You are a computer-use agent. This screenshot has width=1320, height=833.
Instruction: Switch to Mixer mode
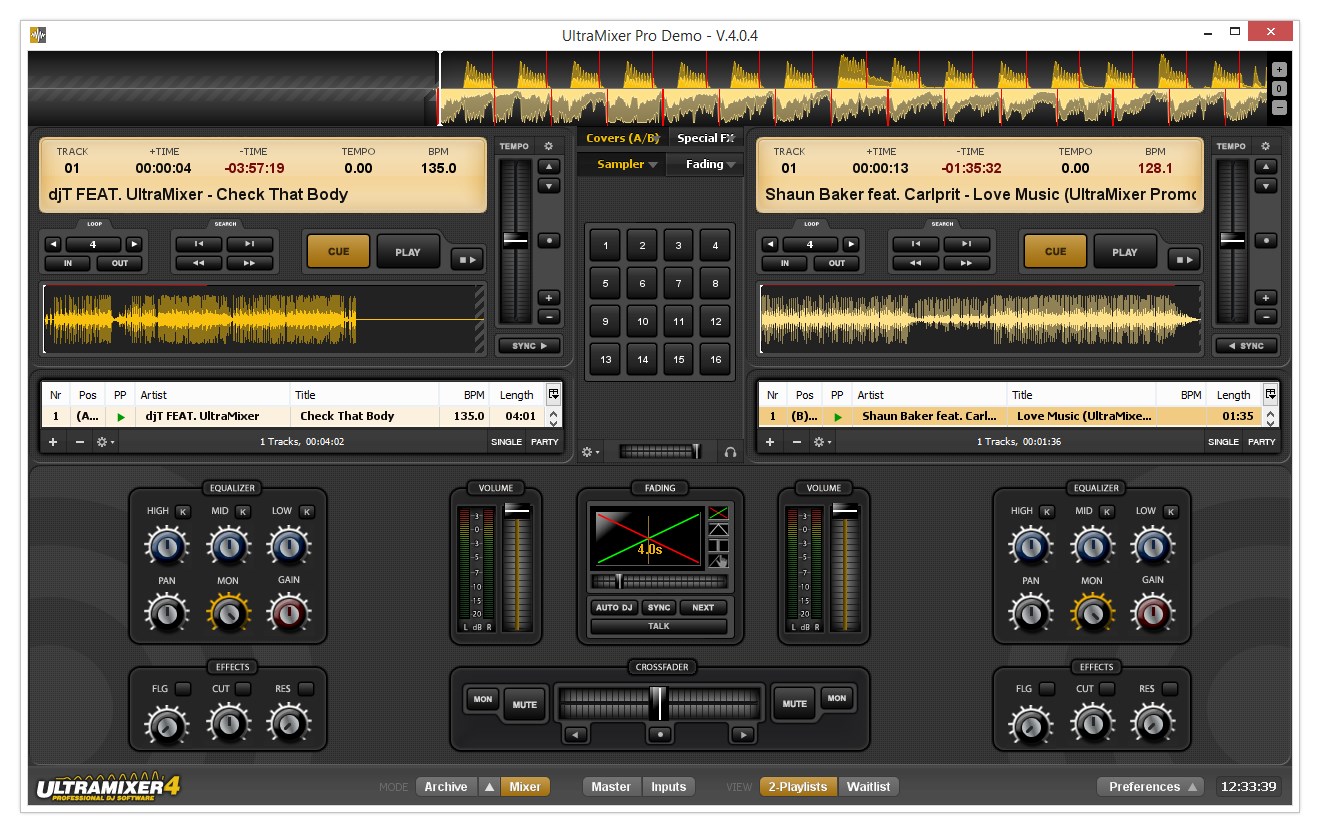click(525, 787)
